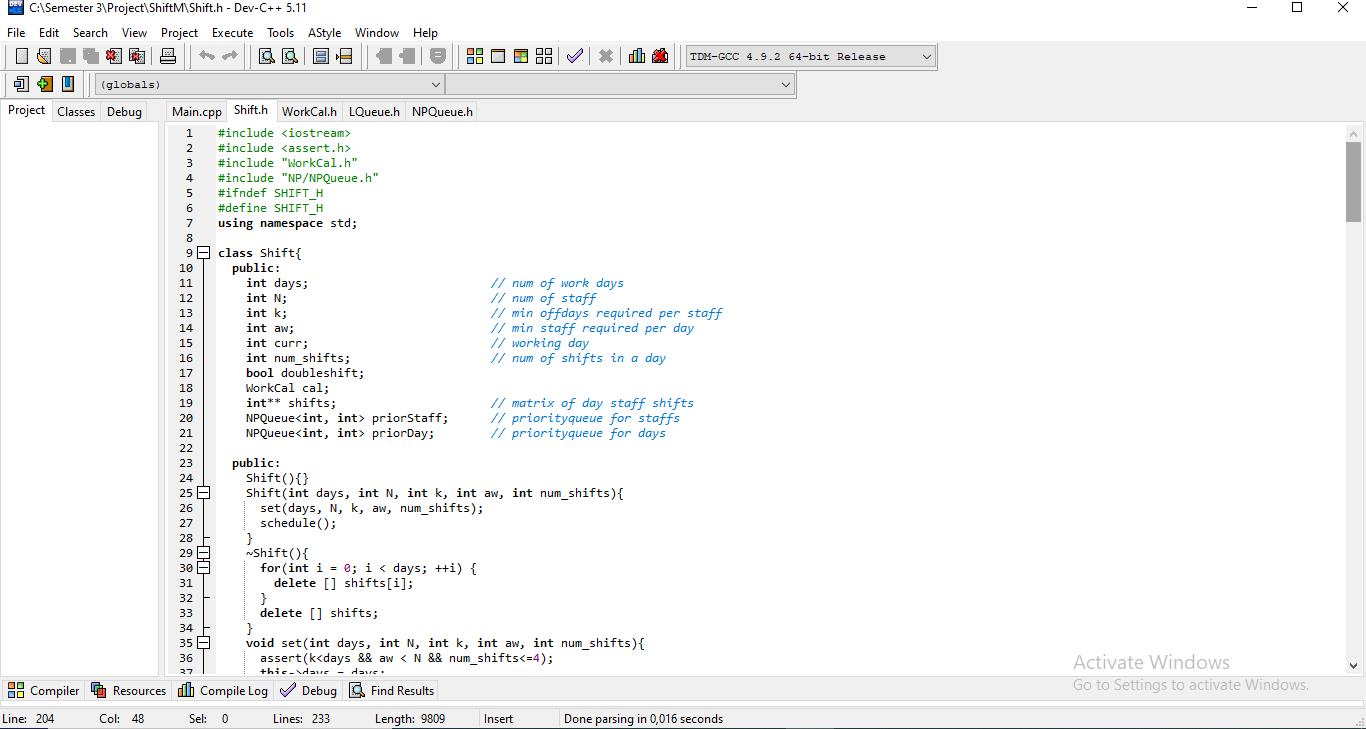Click the Compile four-colored-squares icon
Screen dimensions: 1366x729
pos(475,56)
